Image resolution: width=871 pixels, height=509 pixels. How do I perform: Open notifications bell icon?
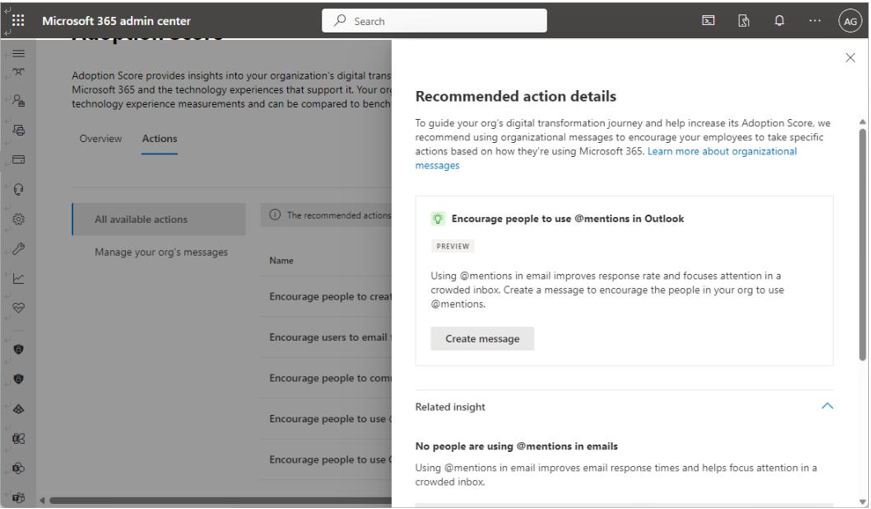pos(779,21)
